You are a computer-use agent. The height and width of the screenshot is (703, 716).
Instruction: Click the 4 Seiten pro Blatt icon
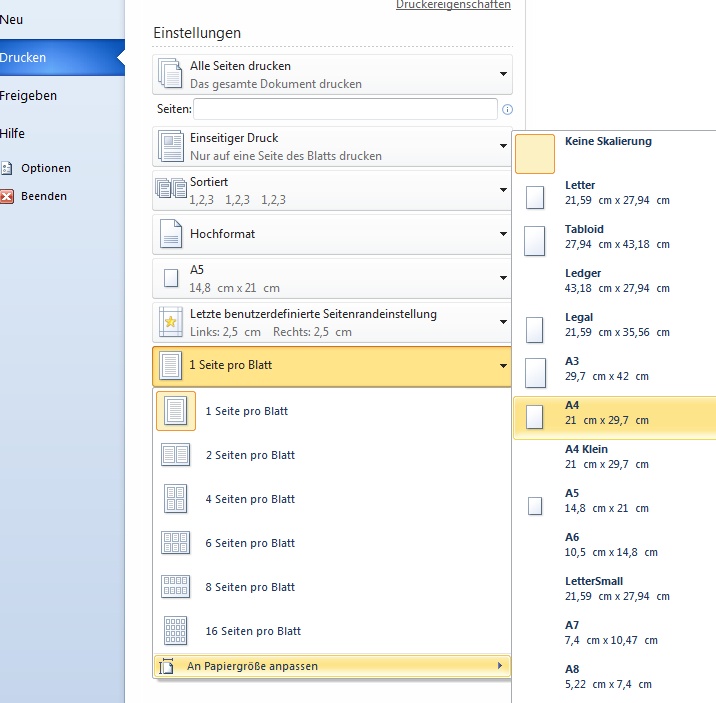(x=175, y=498)
